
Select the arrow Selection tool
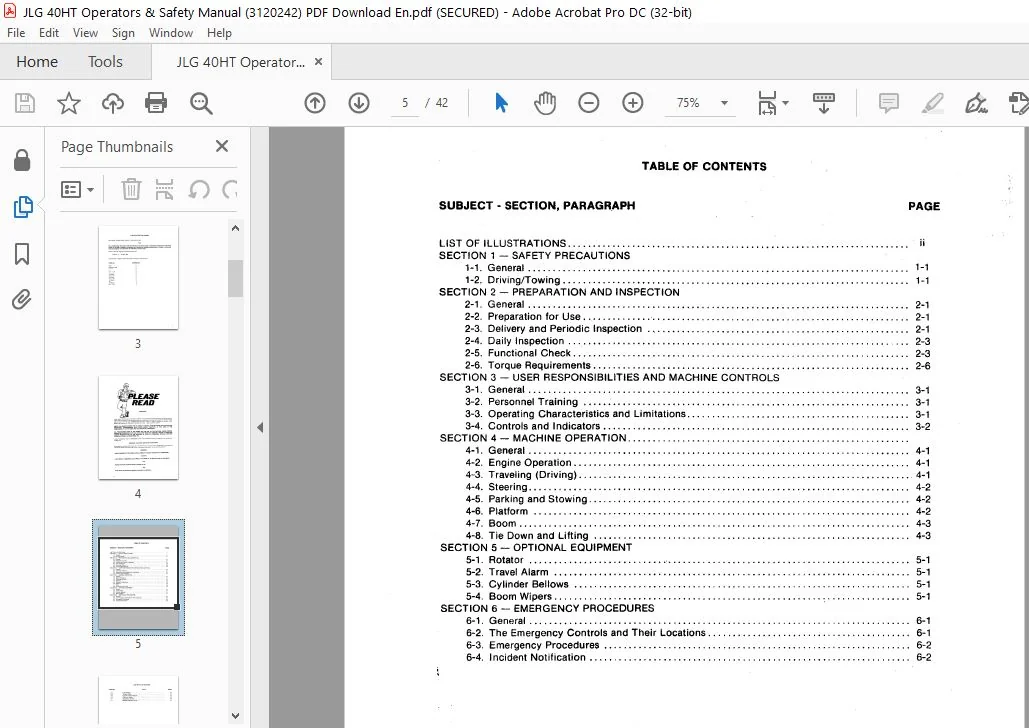click(501, 103)
